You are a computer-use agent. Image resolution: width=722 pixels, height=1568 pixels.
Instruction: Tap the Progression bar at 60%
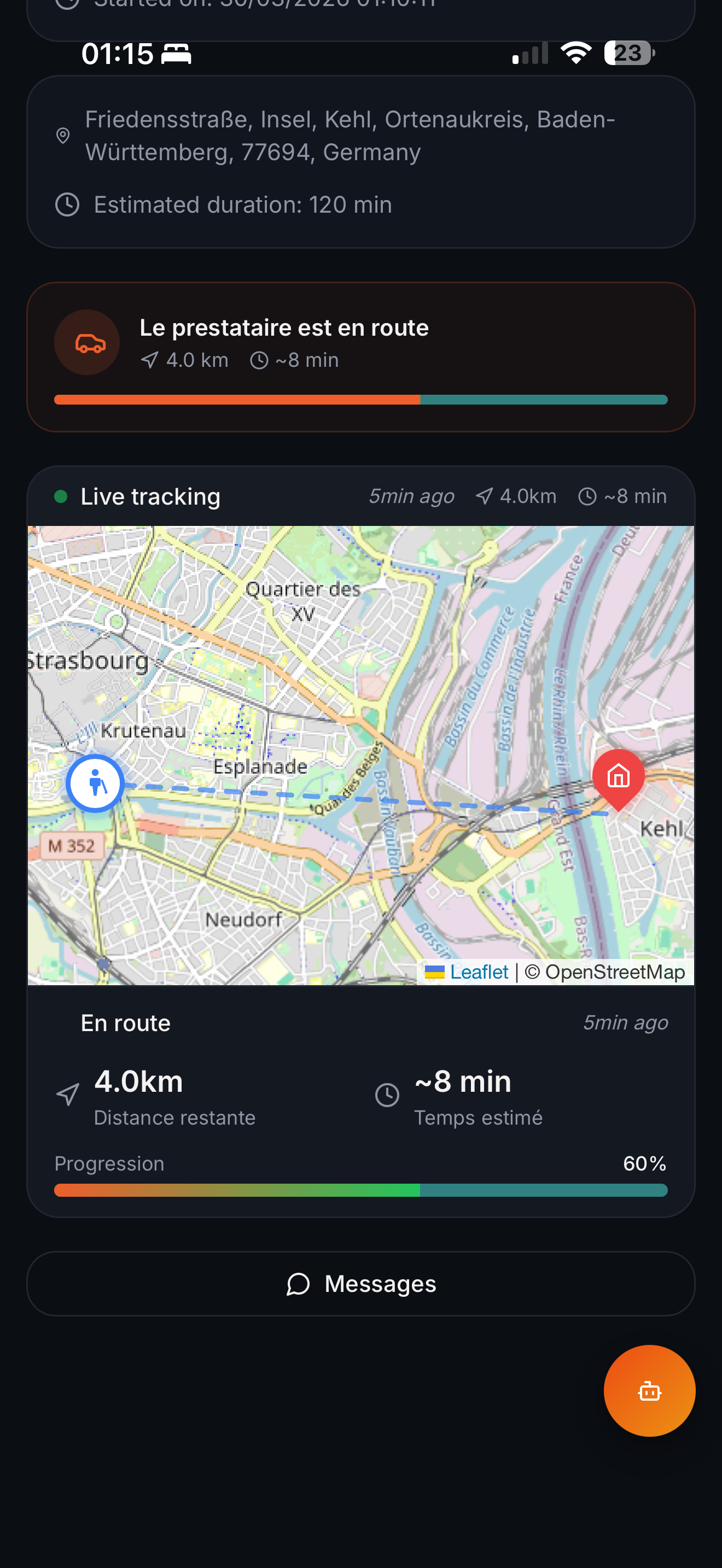point(361,1190)
